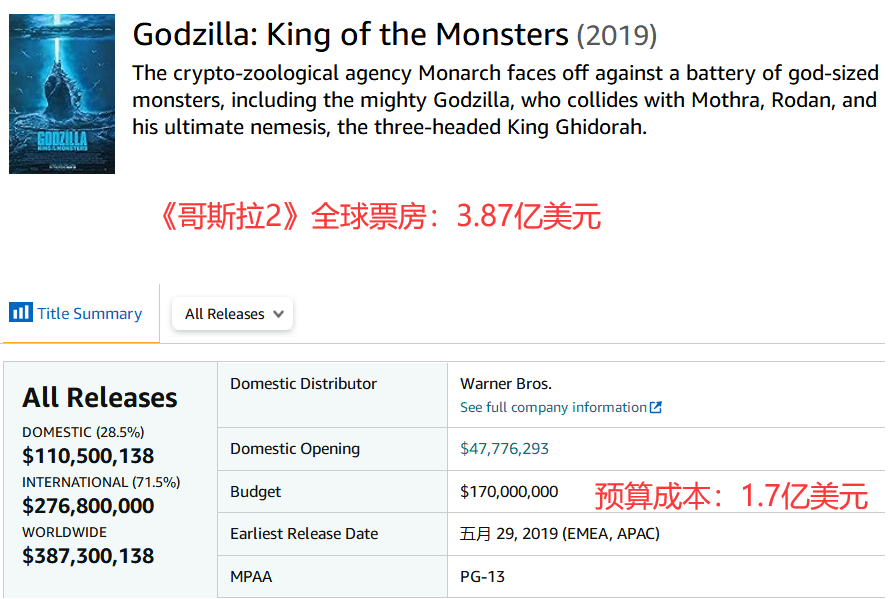Click the Warner Bros. distributor name
888x599 pixels.
tap(506, 383)
